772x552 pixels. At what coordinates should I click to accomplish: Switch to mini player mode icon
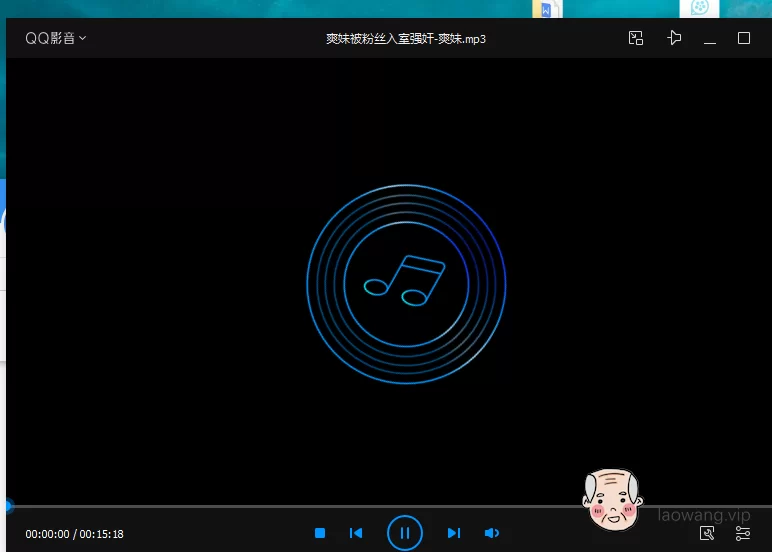(x=636, y=38)
